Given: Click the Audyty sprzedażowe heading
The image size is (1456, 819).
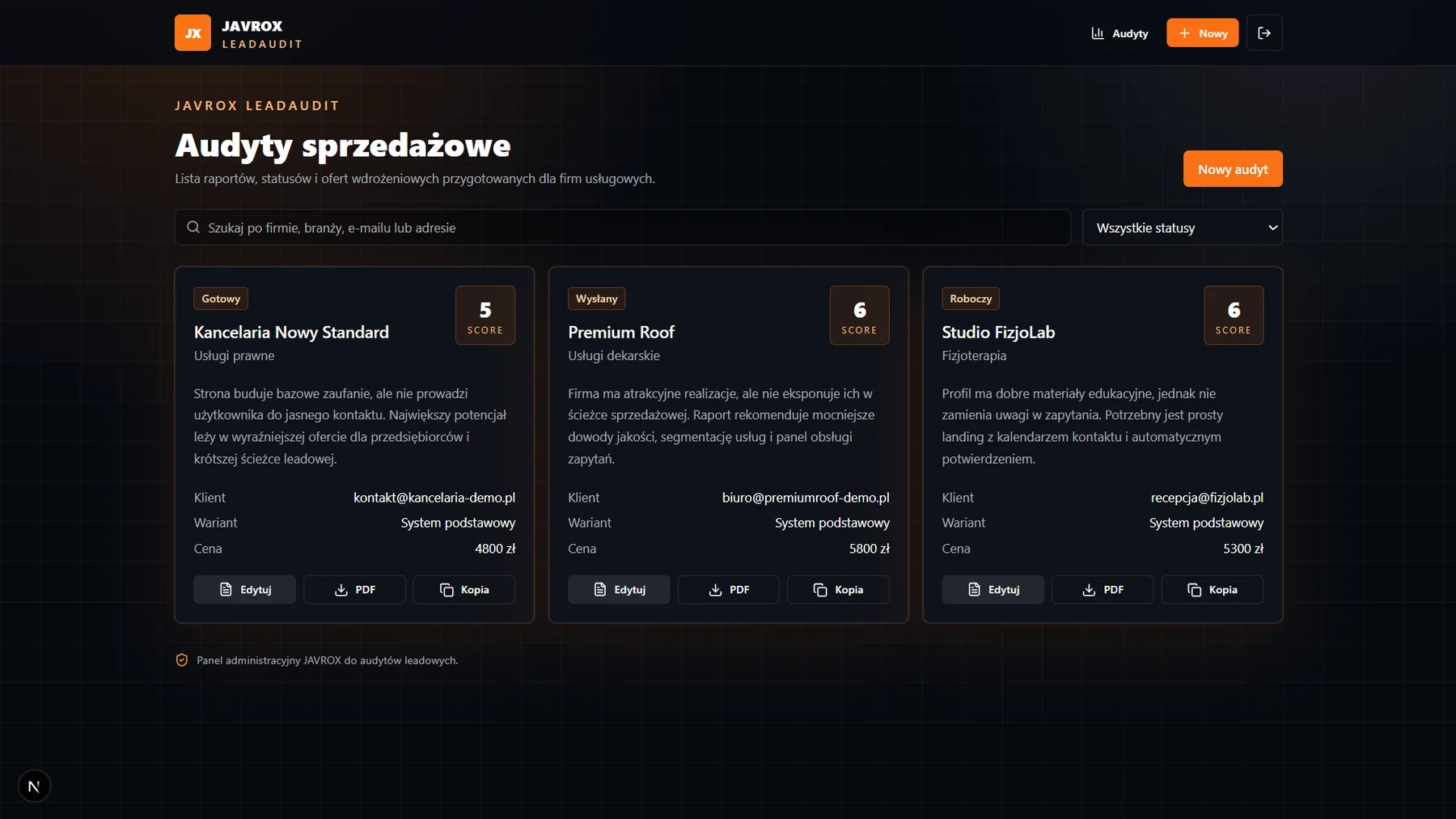Looking at the screenshot, I should (343, 146).
